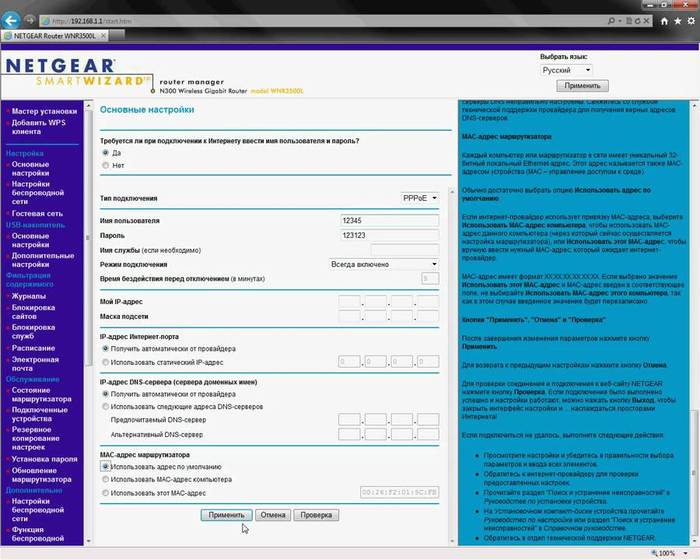
Task: Click Применить button under language selector
Action: [582, 85]
